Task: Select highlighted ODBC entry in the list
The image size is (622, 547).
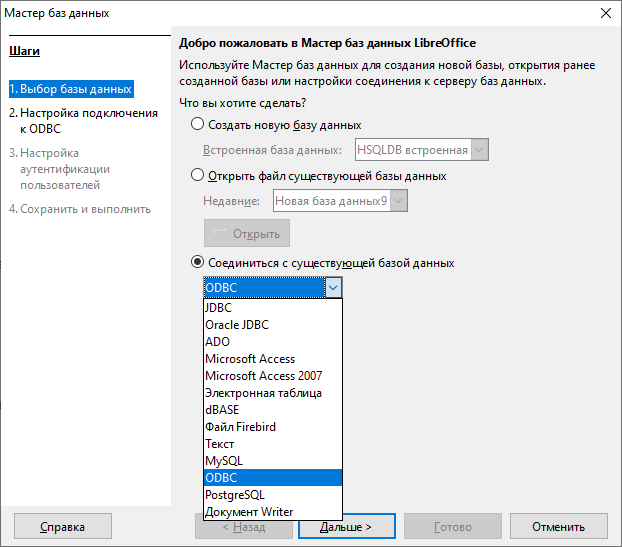Action: (273, 478)
